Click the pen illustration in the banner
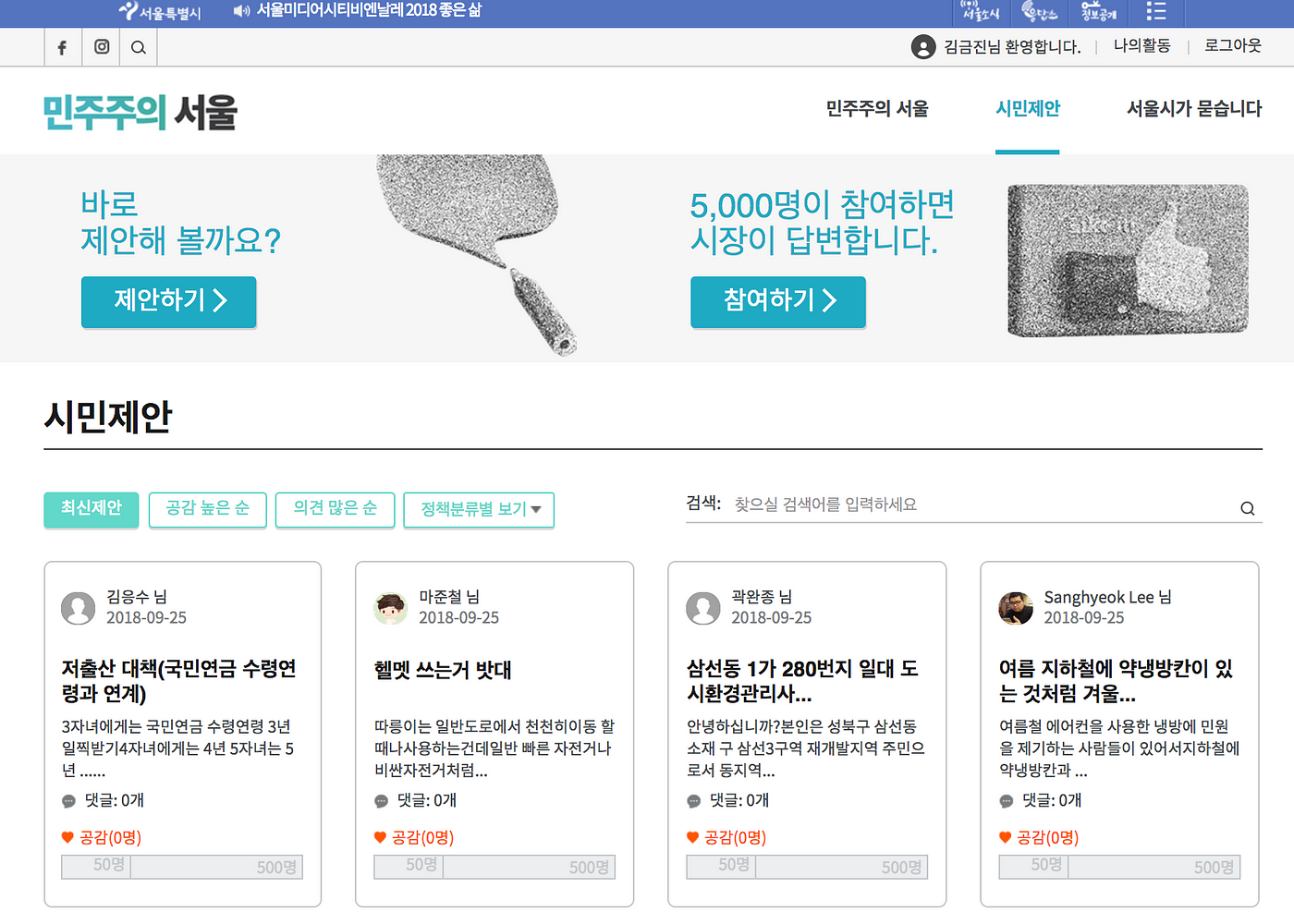 coord(479,254)
